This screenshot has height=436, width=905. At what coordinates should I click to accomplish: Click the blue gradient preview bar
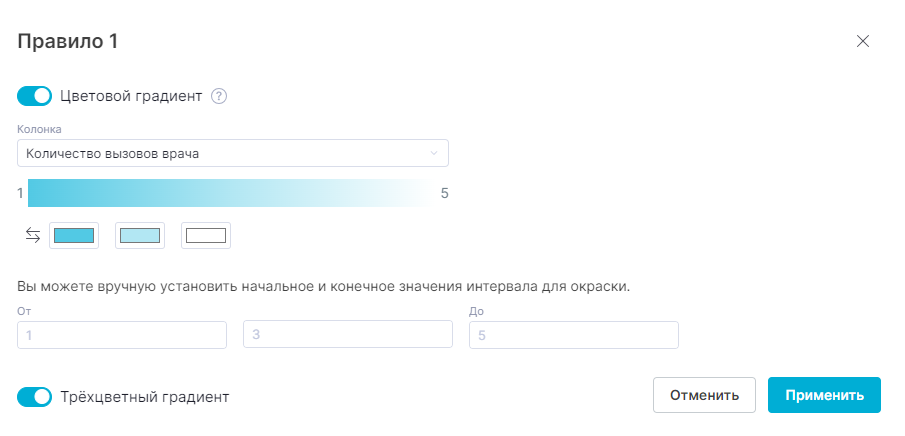coord(228,193)
